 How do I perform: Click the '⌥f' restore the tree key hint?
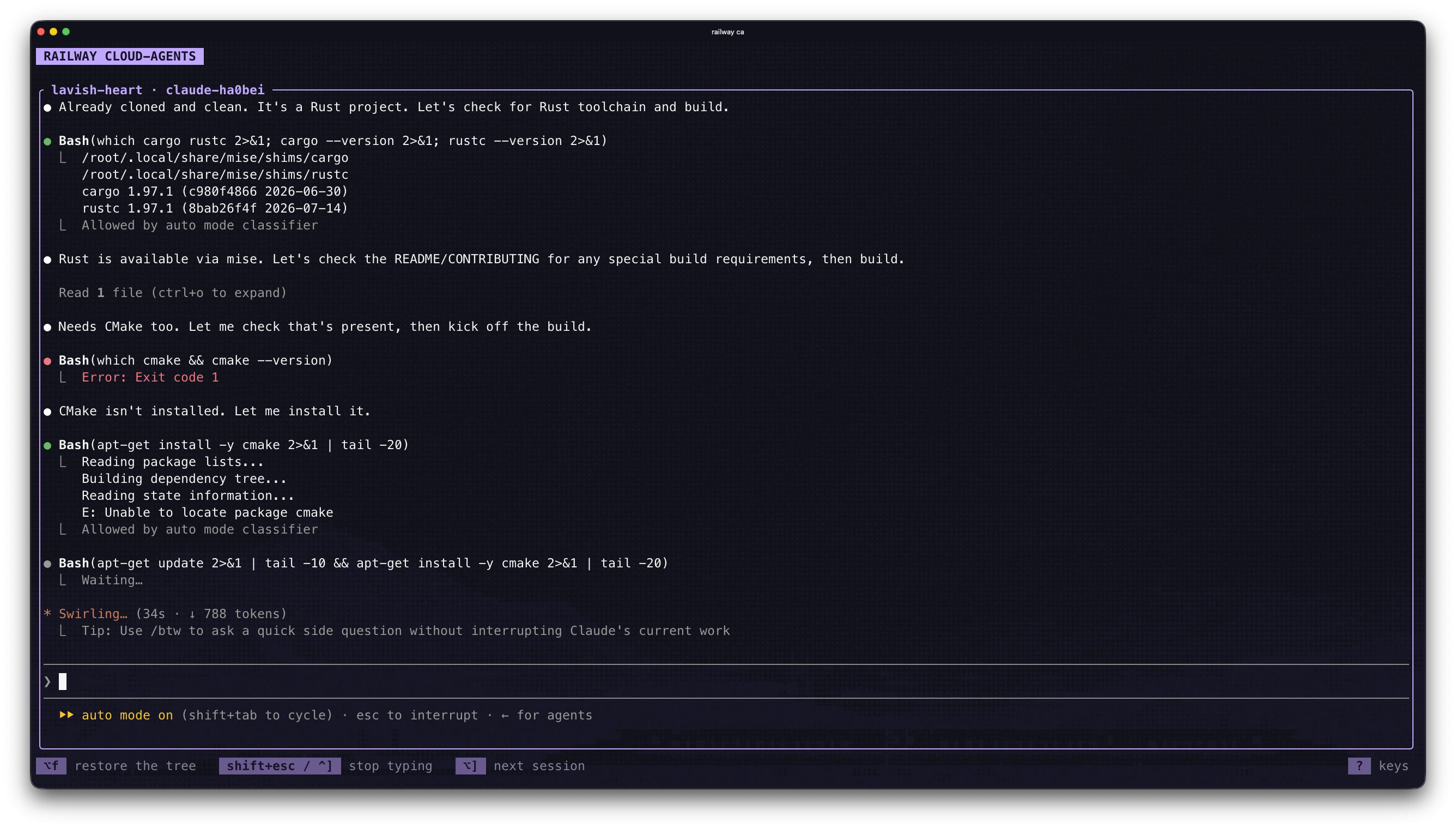pyautogui.click(x=51, y=766)
